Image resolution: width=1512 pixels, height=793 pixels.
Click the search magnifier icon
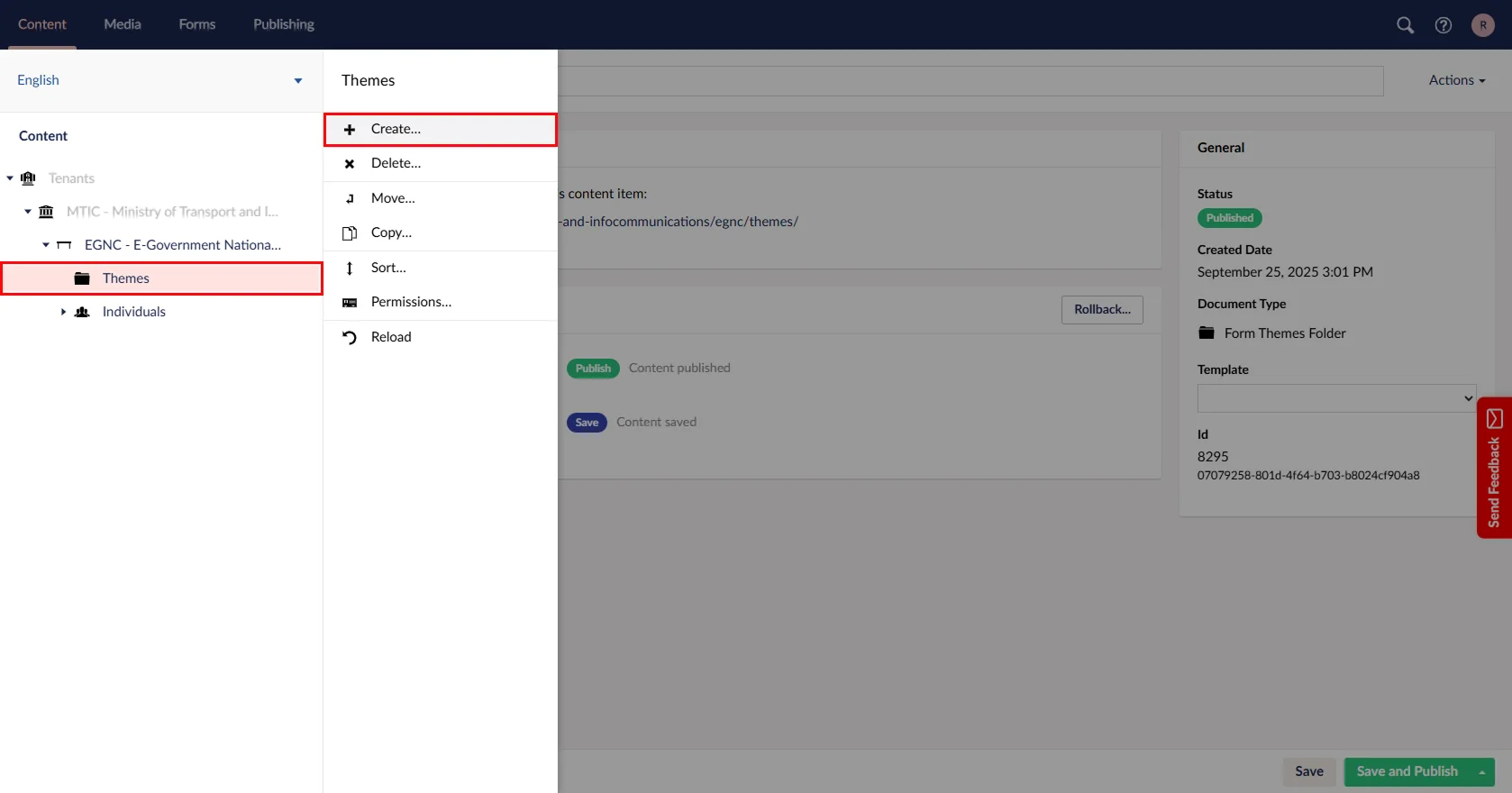[1405, 25]
